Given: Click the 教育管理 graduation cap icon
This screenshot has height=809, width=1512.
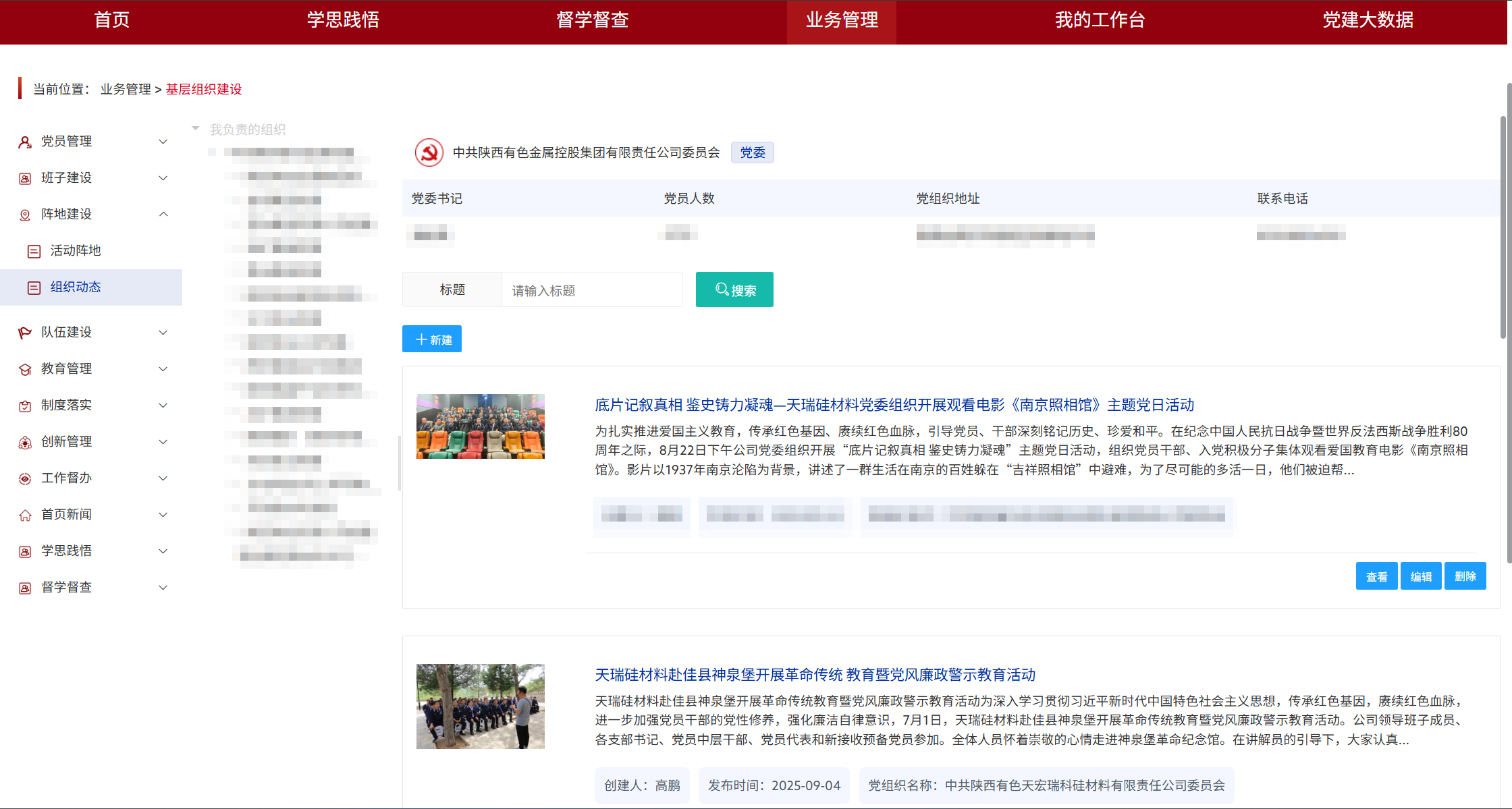Looking at the screenshot, I should pyautogui.click(x=25, y=369).
